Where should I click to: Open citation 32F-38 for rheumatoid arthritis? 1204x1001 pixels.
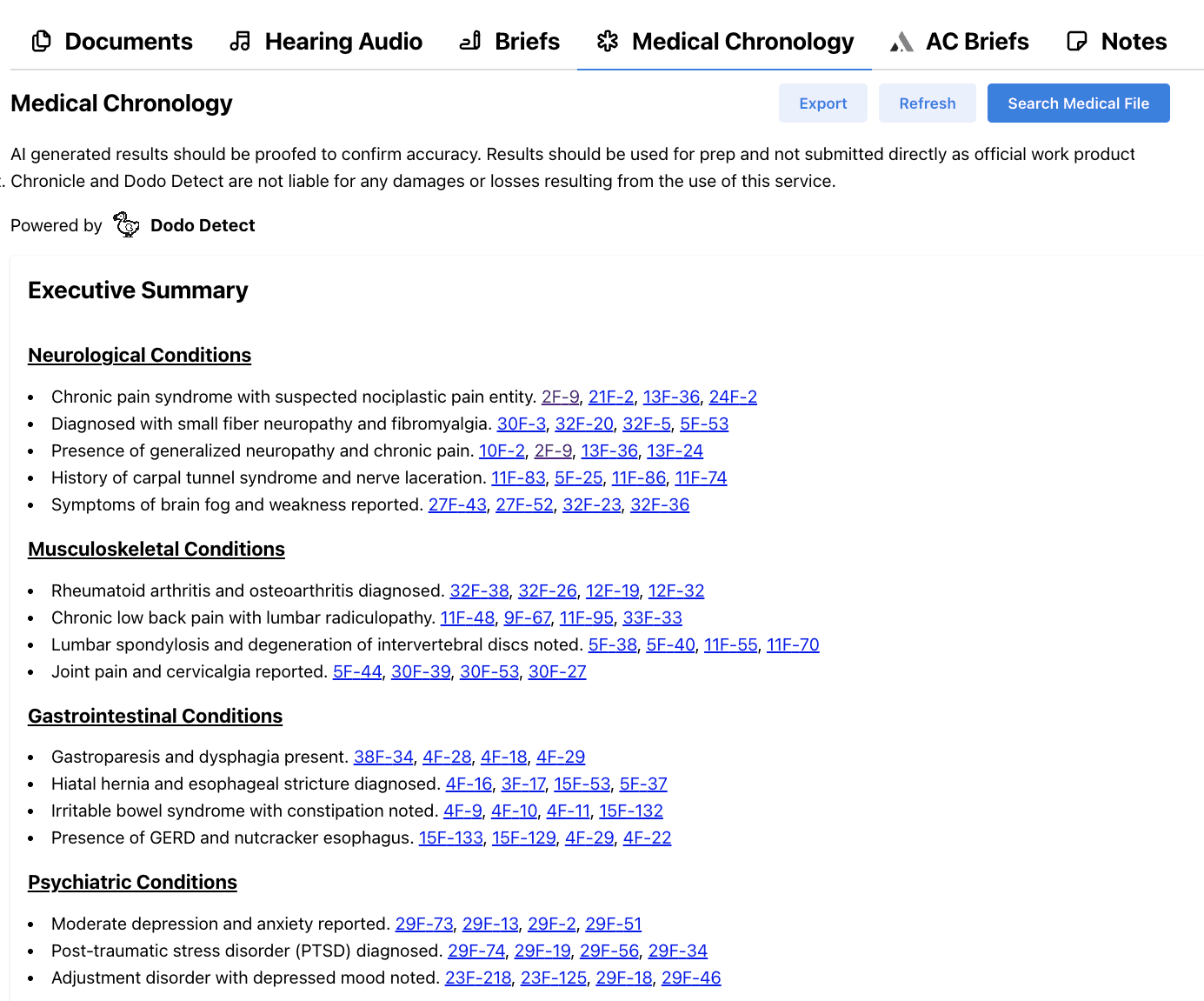(479, 591)
